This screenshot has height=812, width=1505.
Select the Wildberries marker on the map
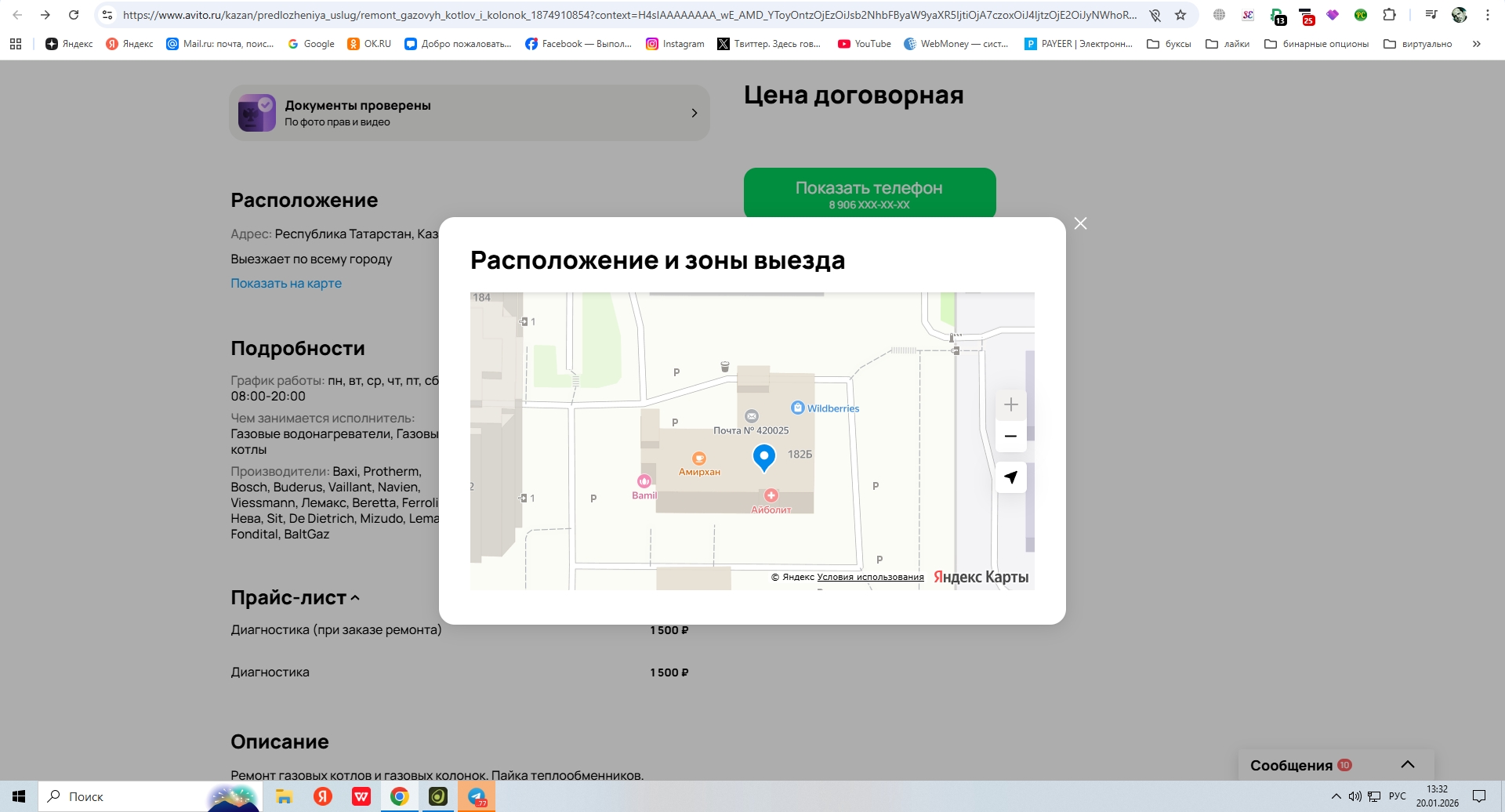click(798, 408)
